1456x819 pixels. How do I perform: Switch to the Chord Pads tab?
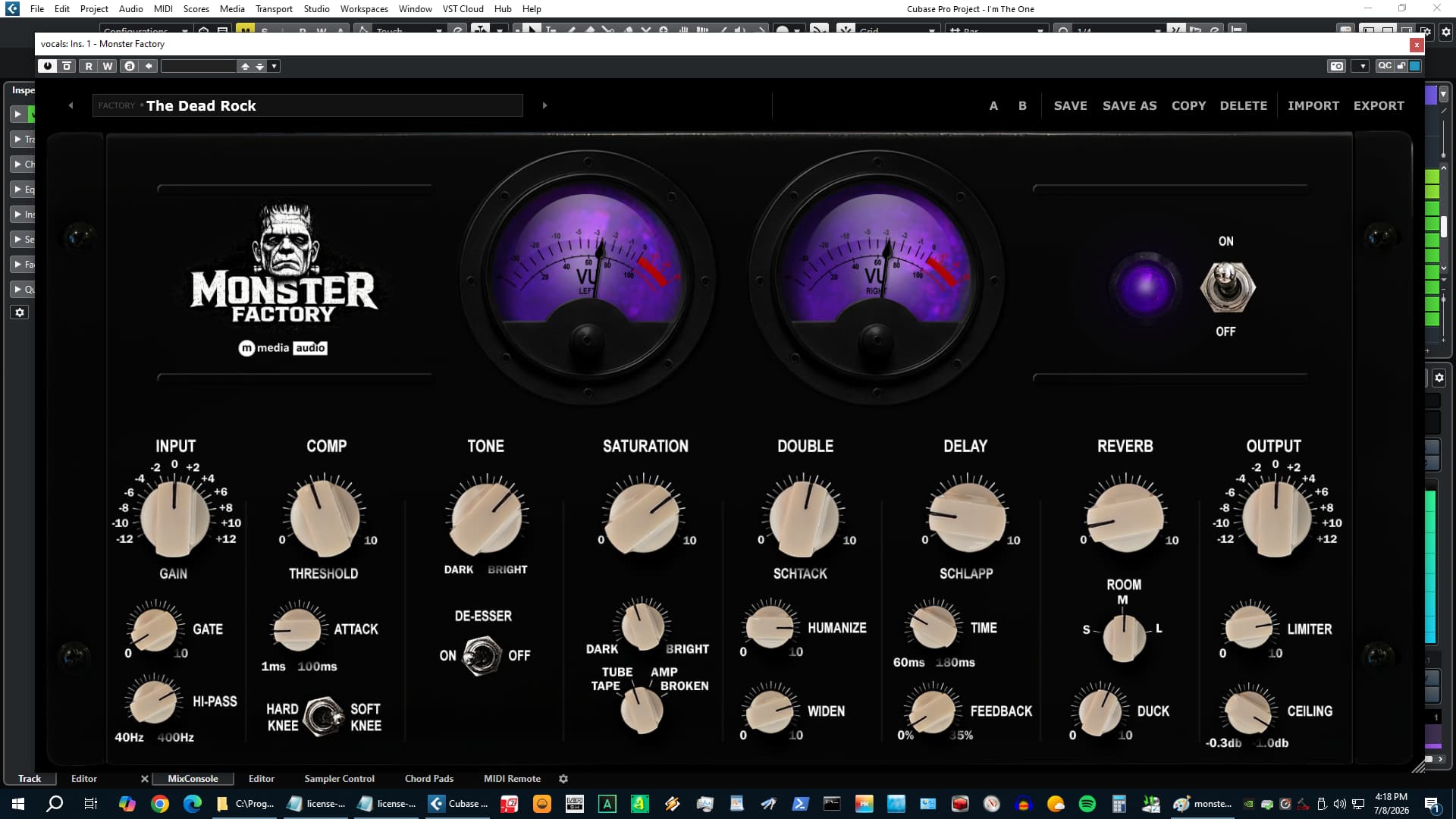(429, 778)
